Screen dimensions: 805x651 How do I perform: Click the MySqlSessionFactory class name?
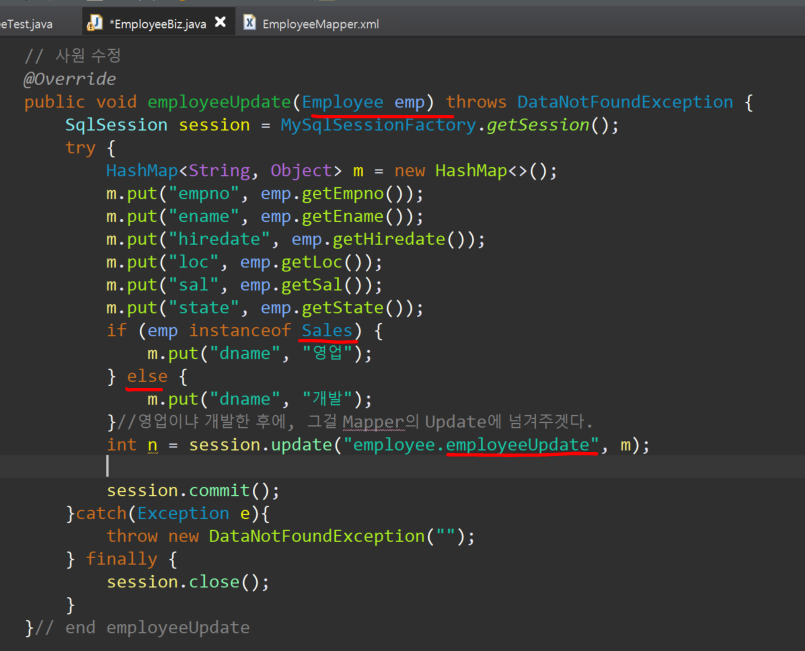(x=378, y=125)
